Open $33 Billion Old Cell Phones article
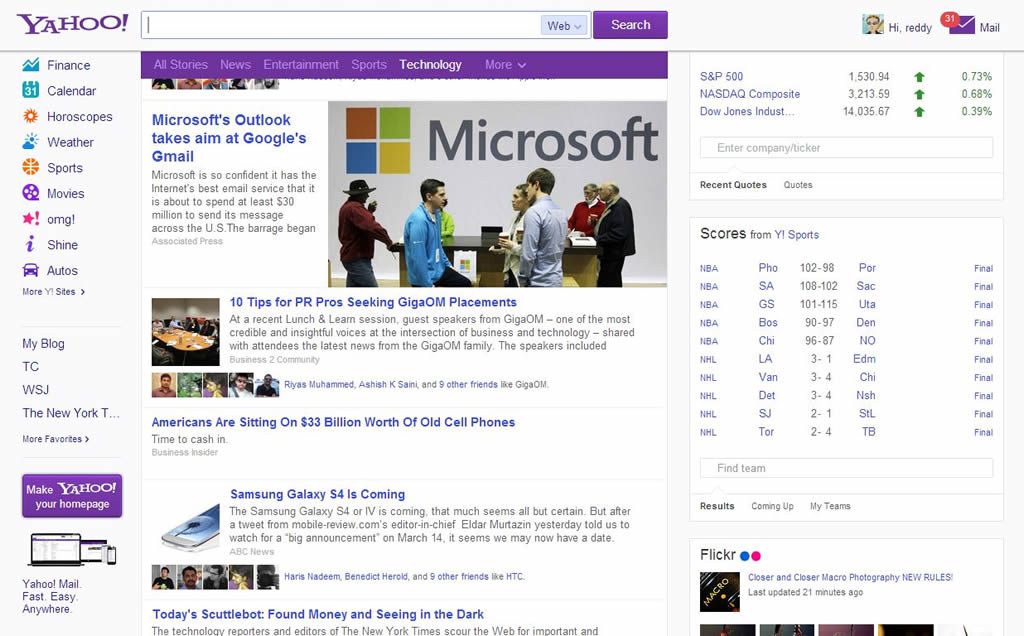 [333, 422]
